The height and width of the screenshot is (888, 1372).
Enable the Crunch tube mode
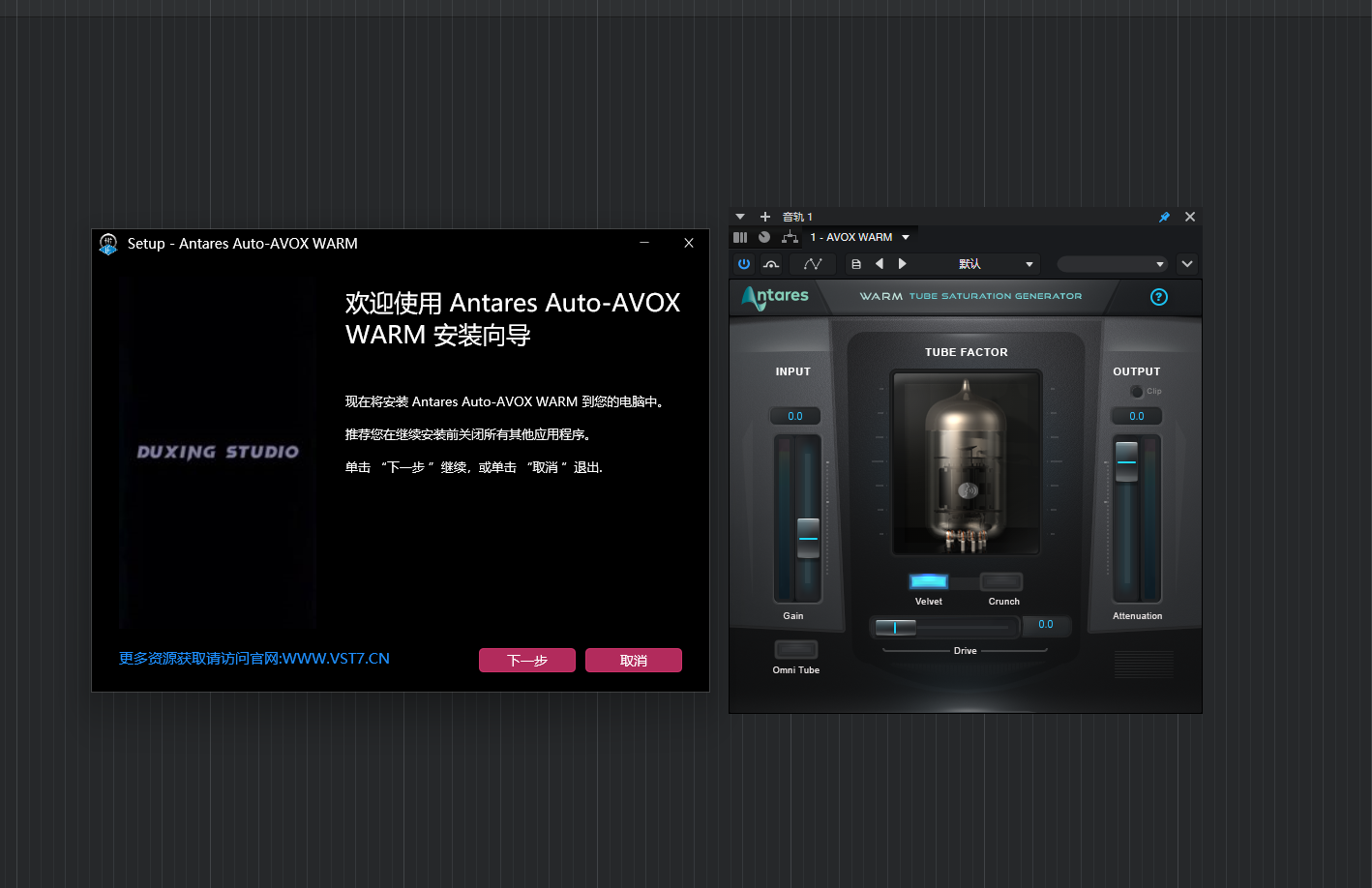1001,581
